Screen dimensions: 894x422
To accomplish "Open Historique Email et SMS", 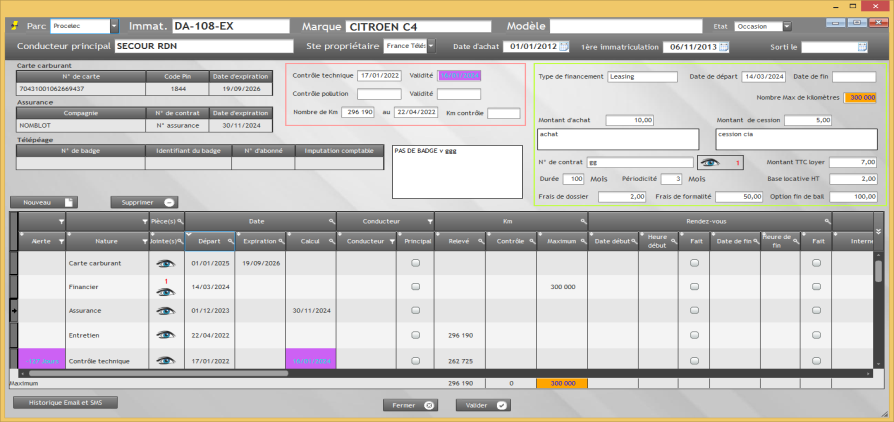I will click(65, 402).
